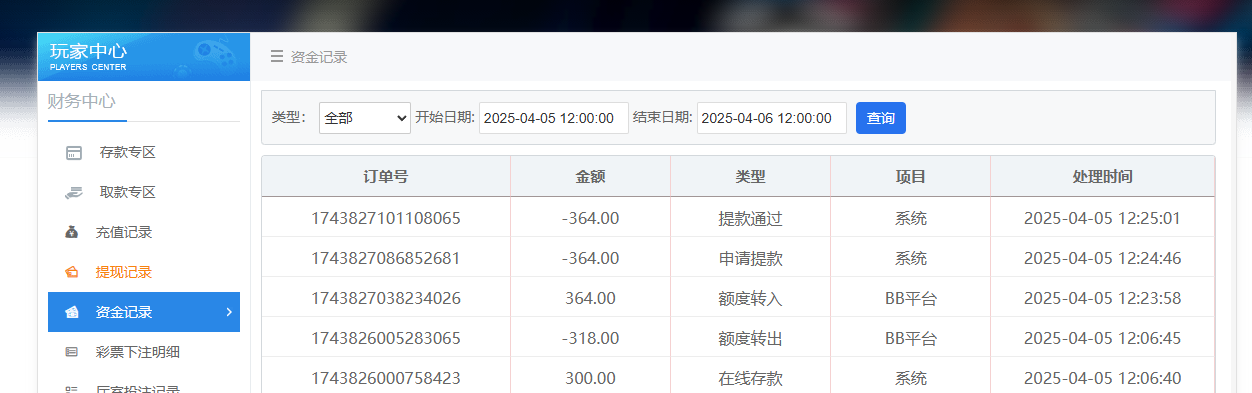Open the 类型 dropdown showing 全部
This screenshot has width=1252, height=393.
[365, 118]
